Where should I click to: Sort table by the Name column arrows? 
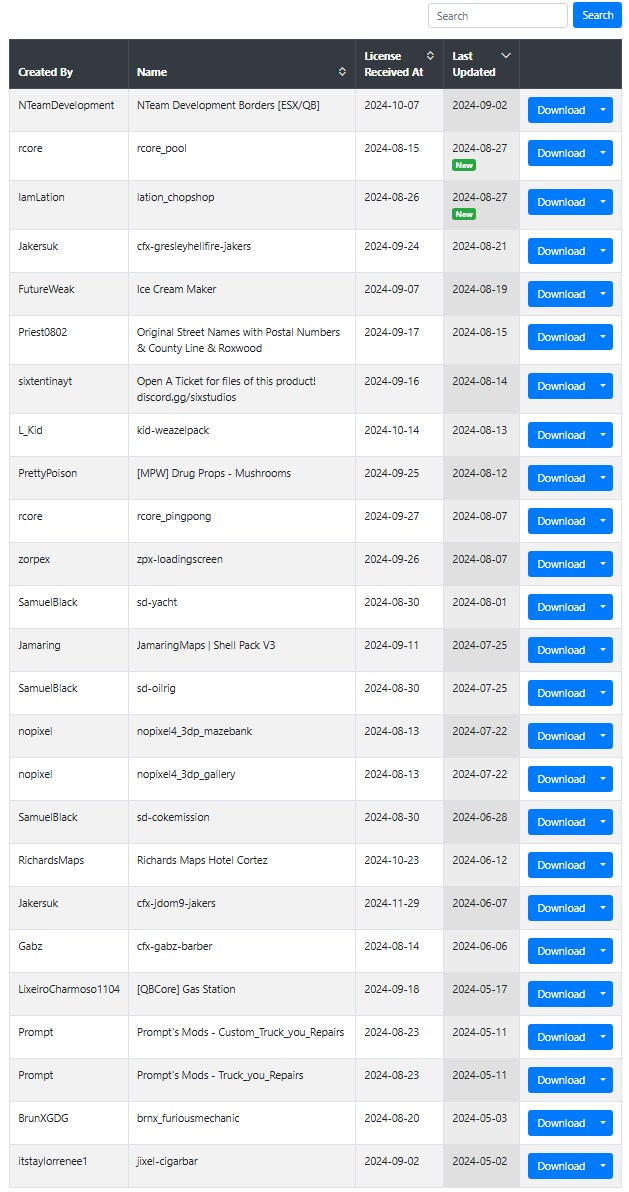pyautogui.click(x=343, y=72)
